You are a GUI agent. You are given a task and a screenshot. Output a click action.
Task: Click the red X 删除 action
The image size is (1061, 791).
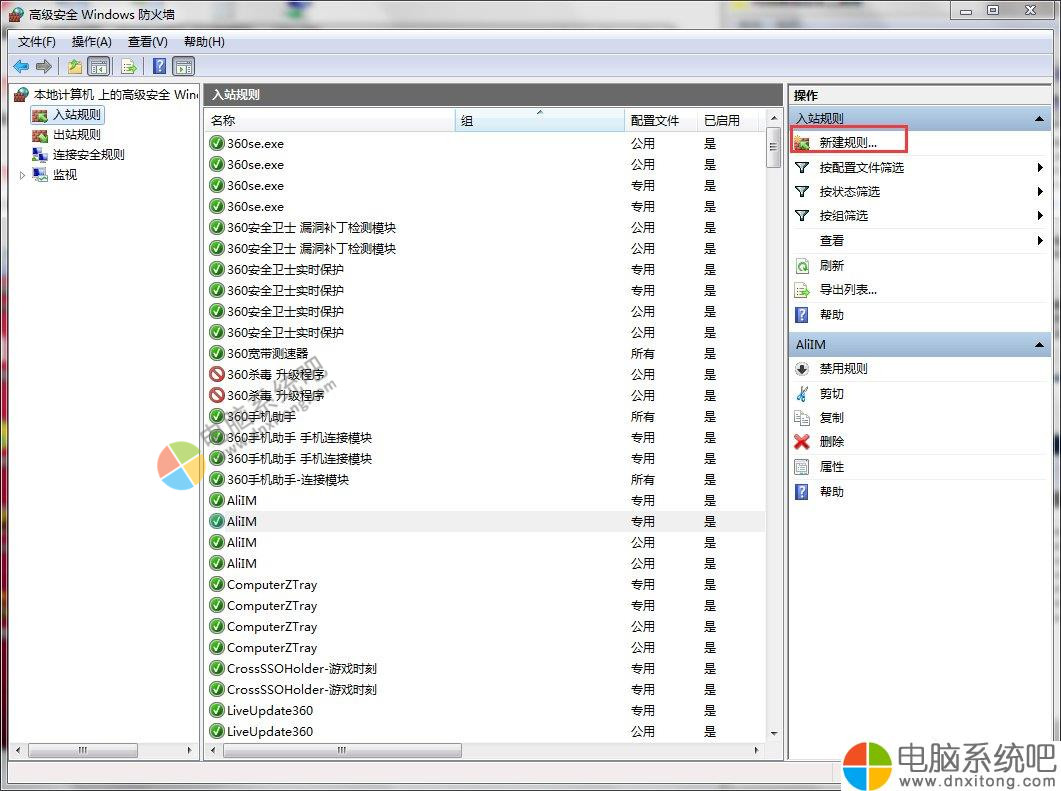(802, 442)
